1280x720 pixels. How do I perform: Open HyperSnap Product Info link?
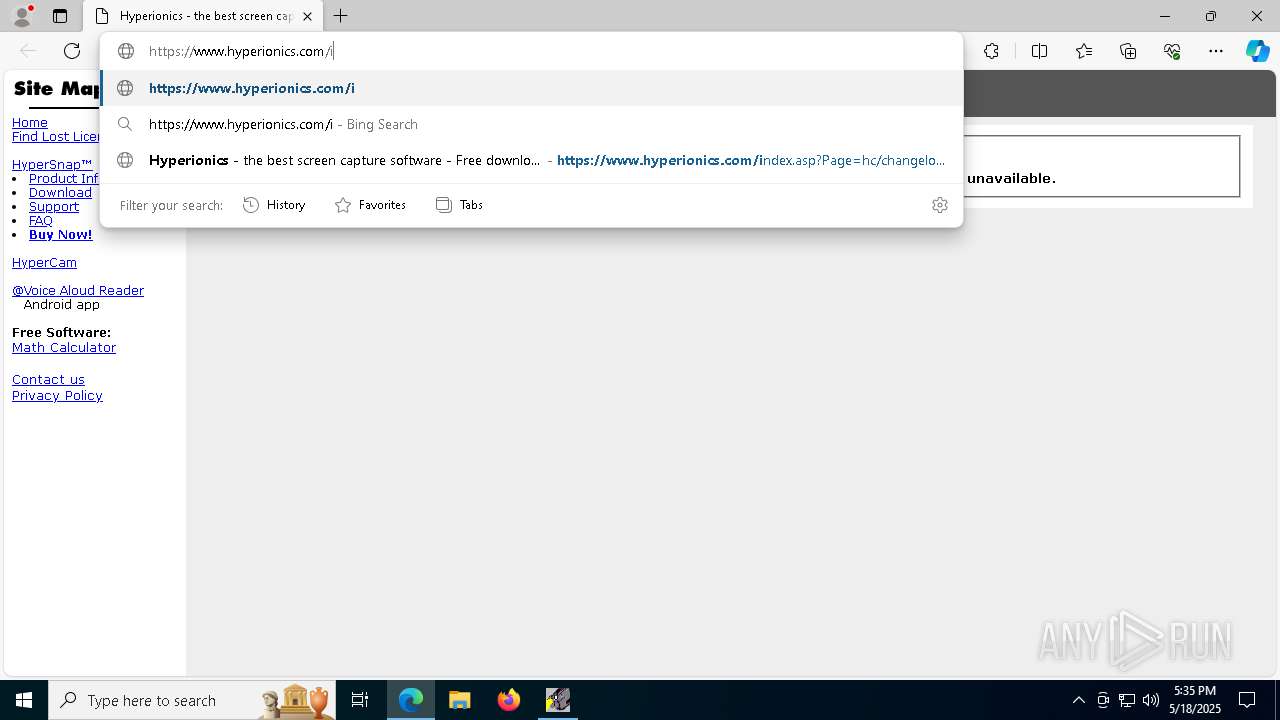(x=64, y=178)
